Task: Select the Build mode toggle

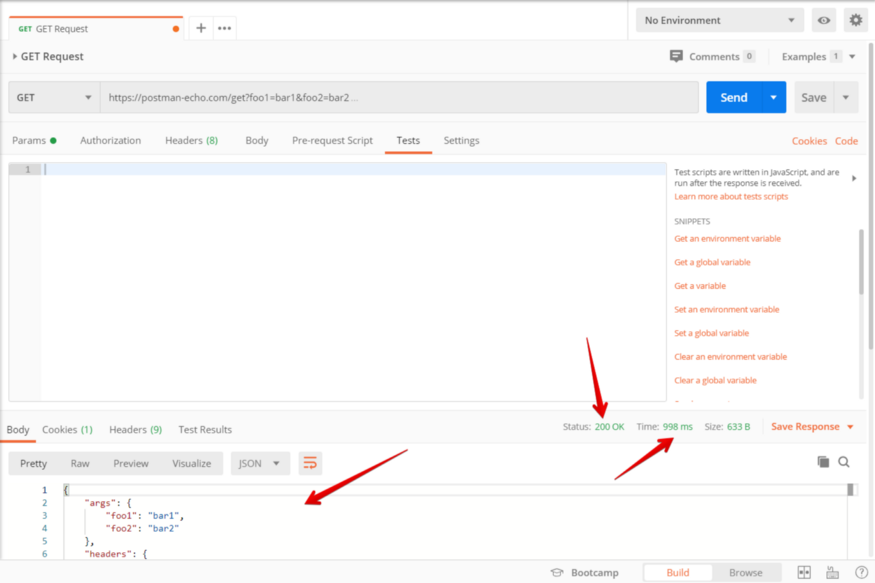Action: click(x=677, y=573)
